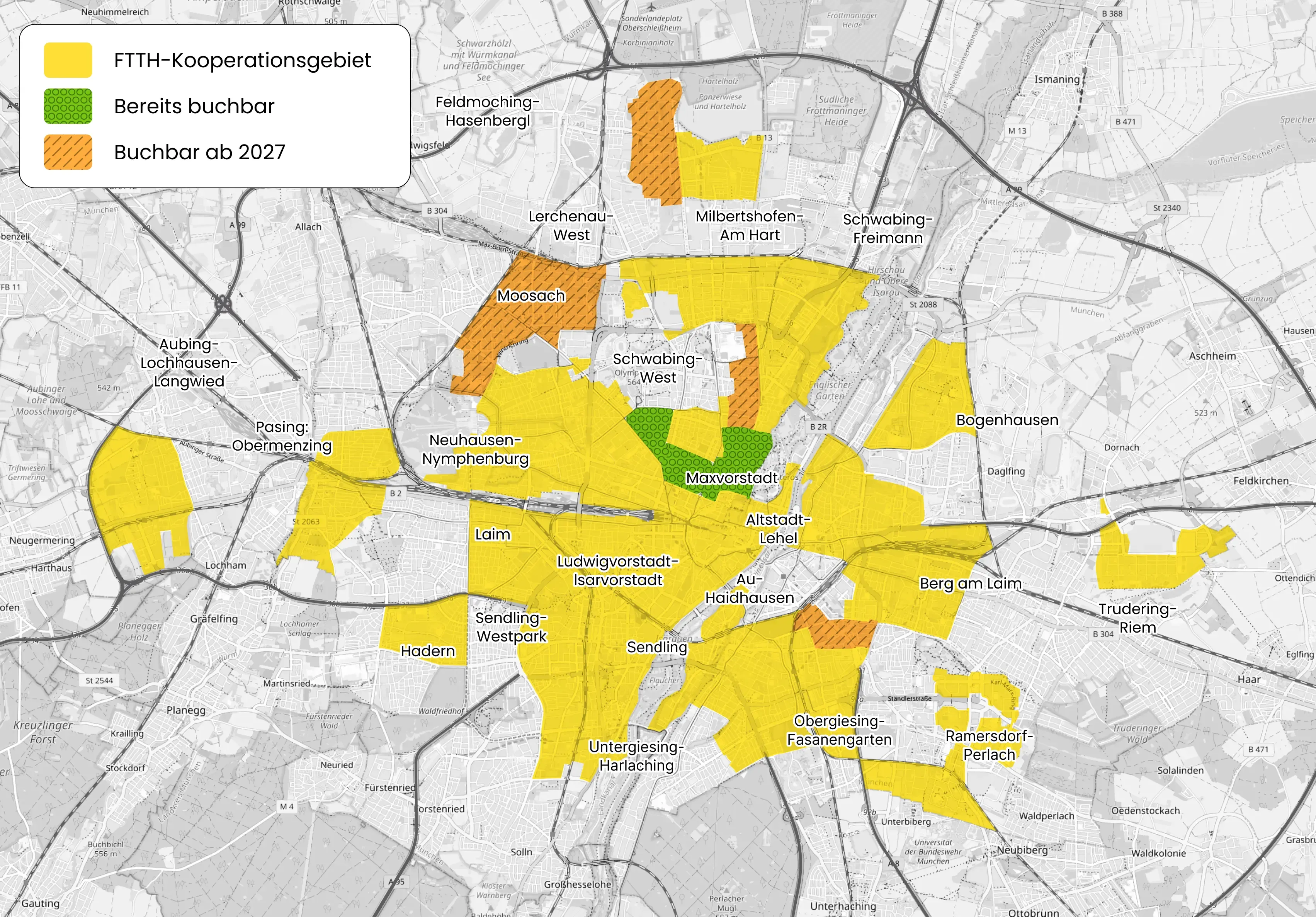Click the M 4 road shield
Viewport: 1316px width, 917px height.
287,806
